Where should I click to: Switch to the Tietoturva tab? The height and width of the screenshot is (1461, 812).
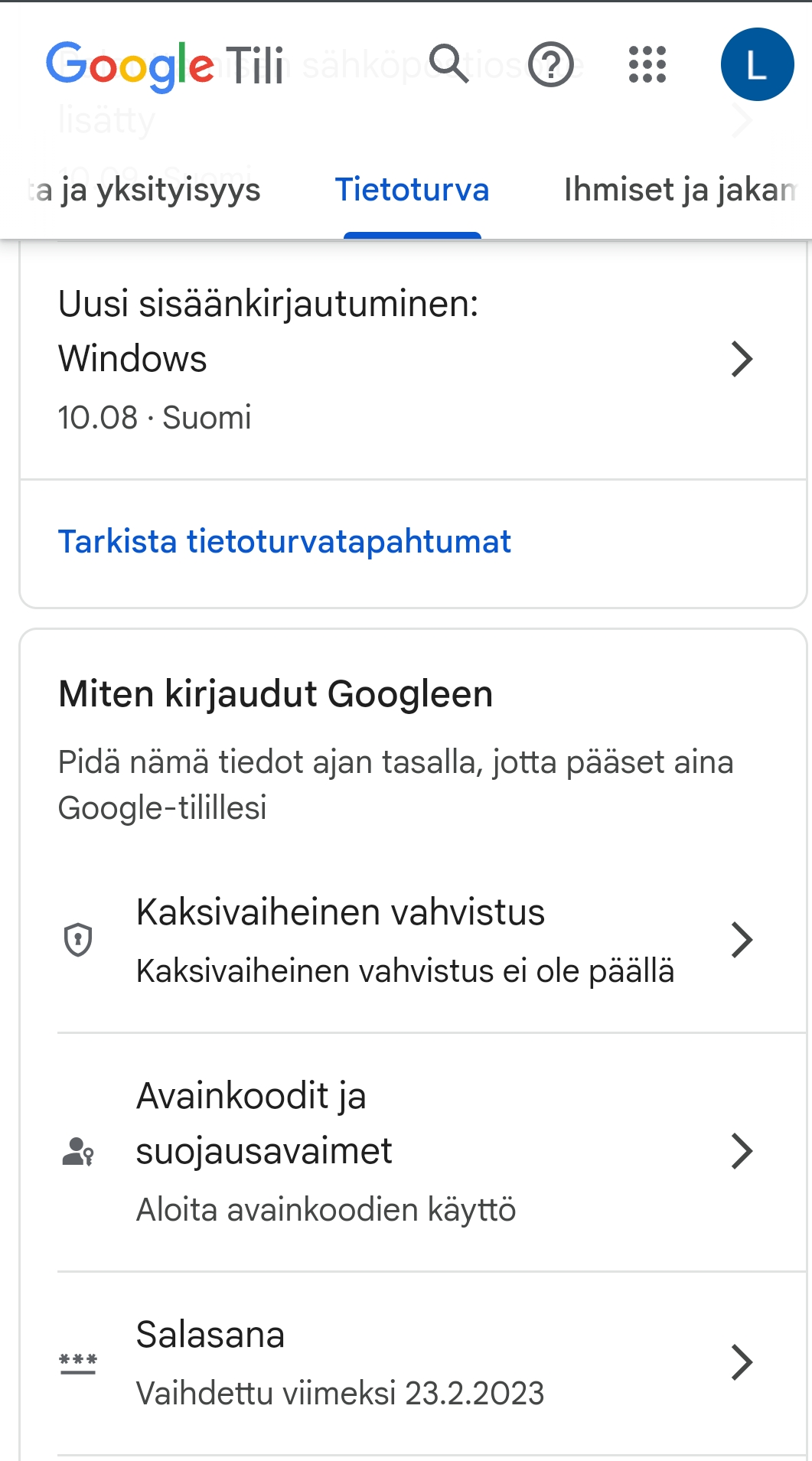point(412,190)
